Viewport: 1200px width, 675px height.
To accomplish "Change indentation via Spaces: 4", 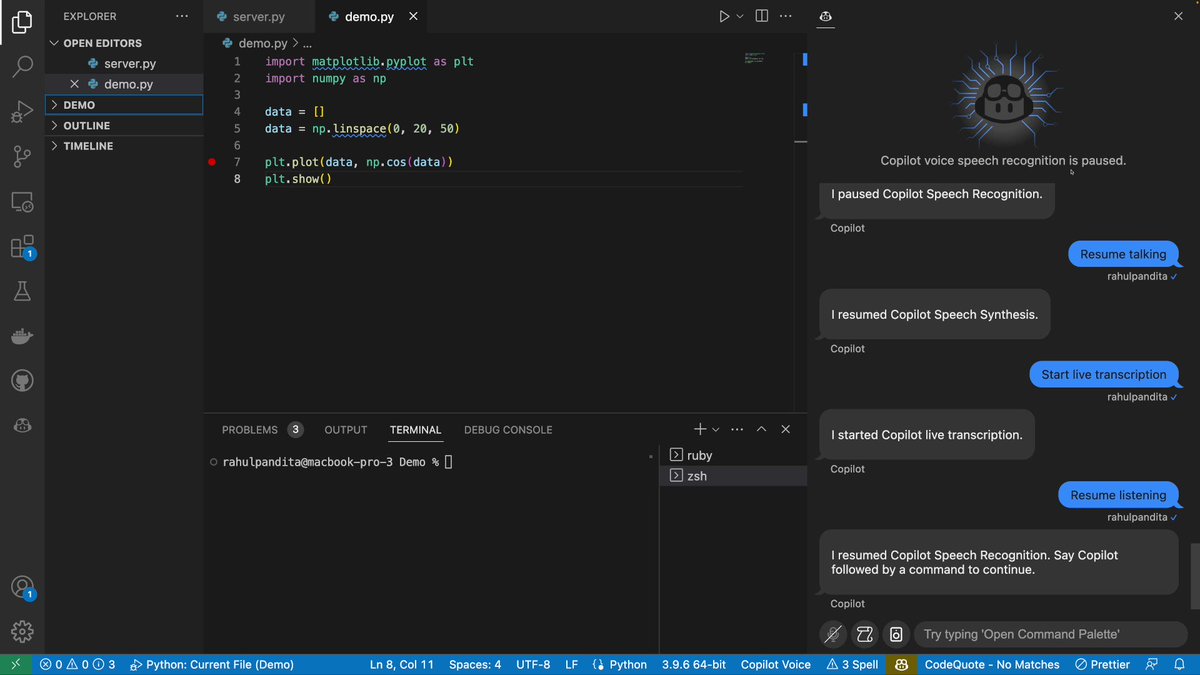I will pyautogui.click(x=475, y=665).
